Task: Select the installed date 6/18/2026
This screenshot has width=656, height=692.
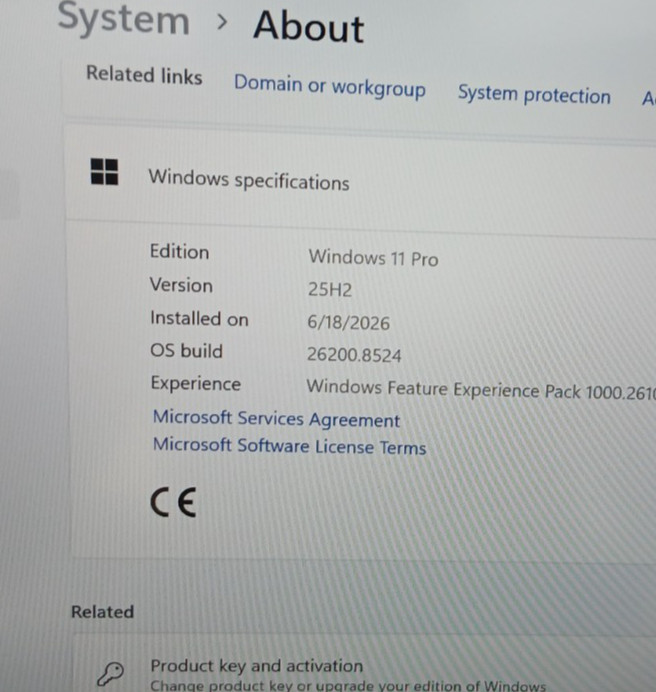Action: [349, 322]
